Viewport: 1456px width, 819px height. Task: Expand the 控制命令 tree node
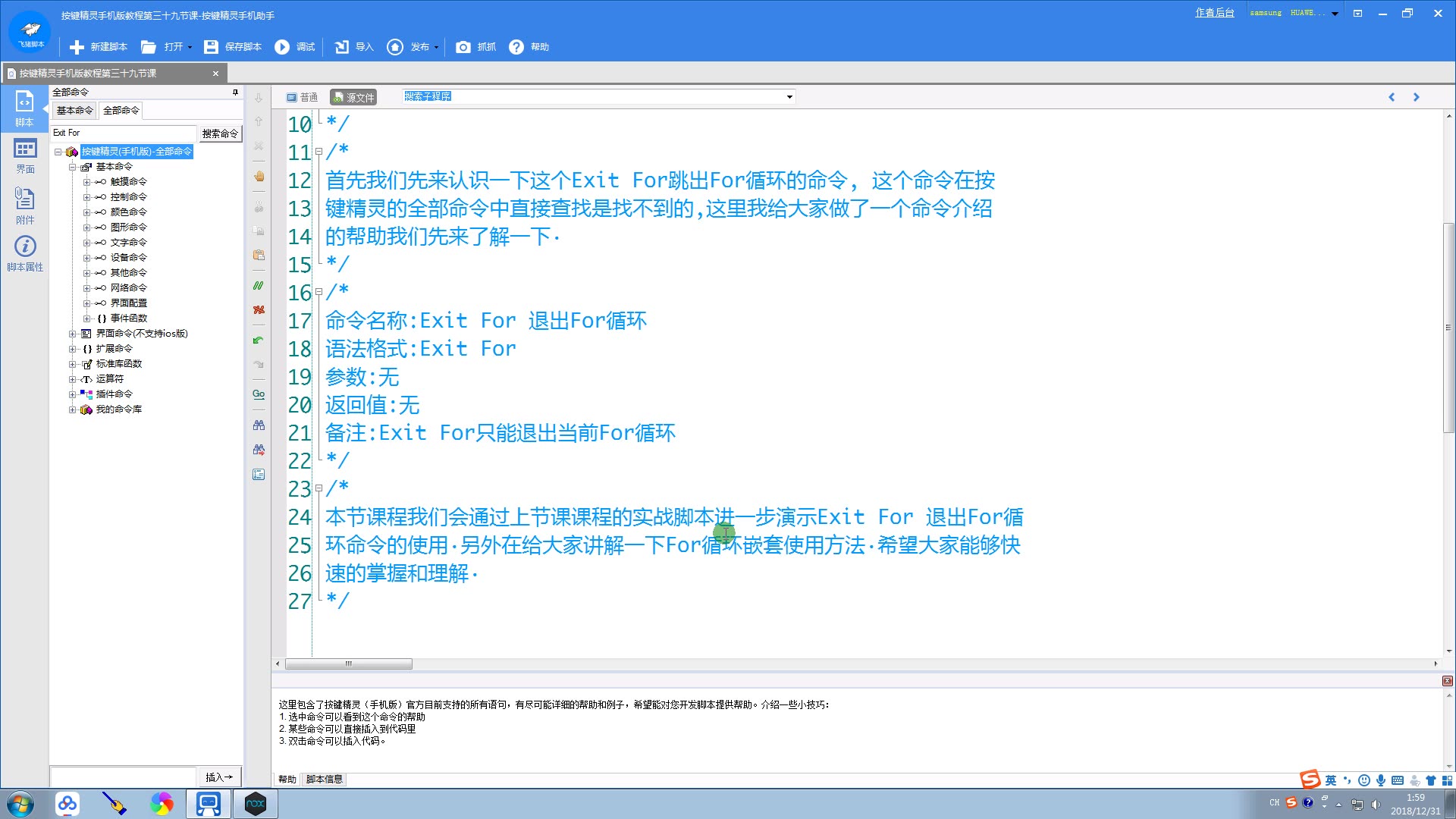point(86,197)
